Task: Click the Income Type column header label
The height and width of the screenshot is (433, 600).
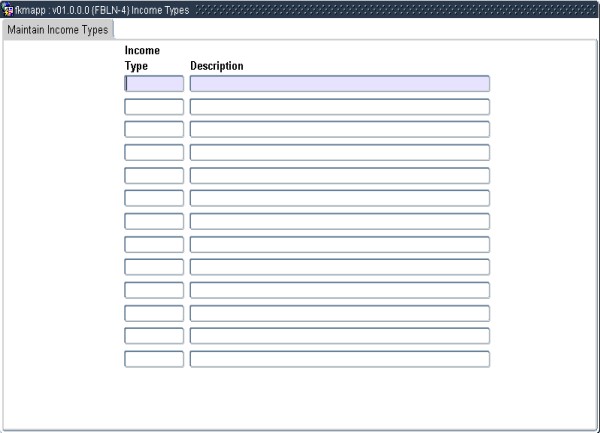Action: tap(142, 58)
